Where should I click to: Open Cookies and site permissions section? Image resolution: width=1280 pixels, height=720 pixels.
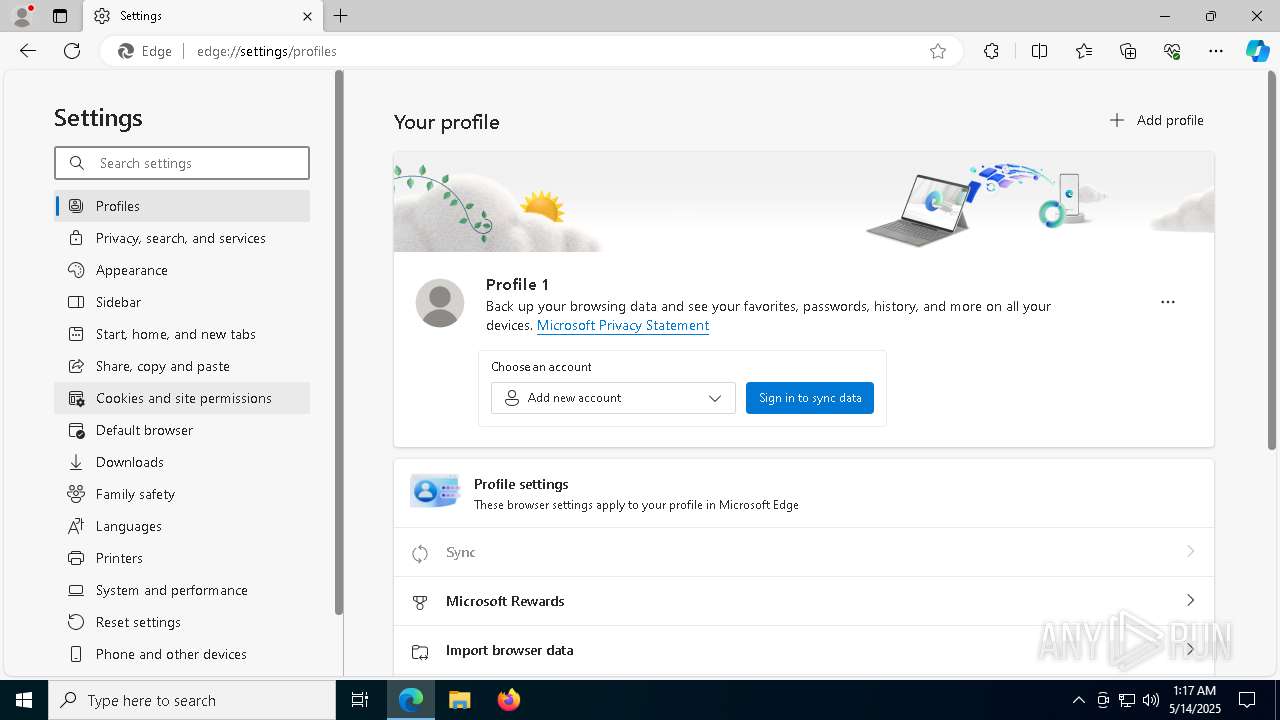click(182, 398)
